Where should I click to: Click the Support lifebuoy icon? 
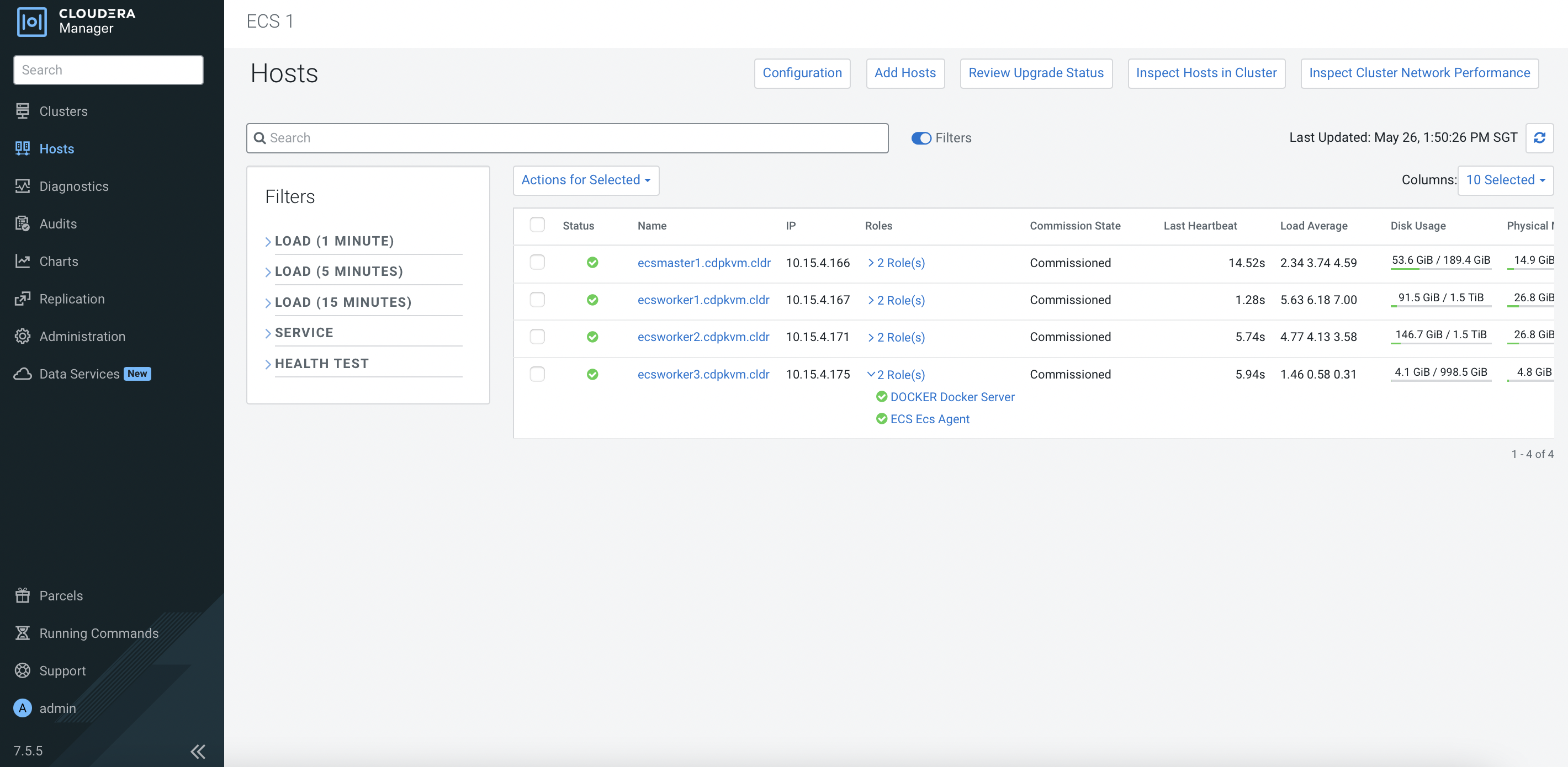click(x=23, y=670)
